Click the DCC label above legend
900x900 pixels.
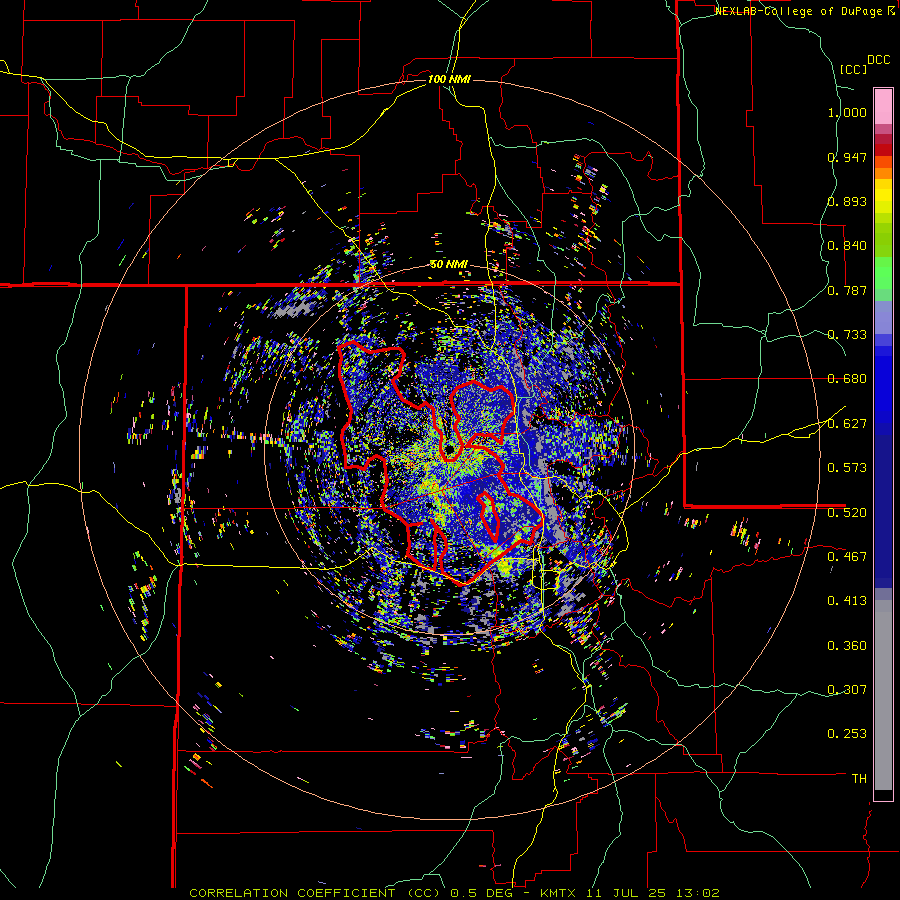pyautogui.click(x=879, y=60)
